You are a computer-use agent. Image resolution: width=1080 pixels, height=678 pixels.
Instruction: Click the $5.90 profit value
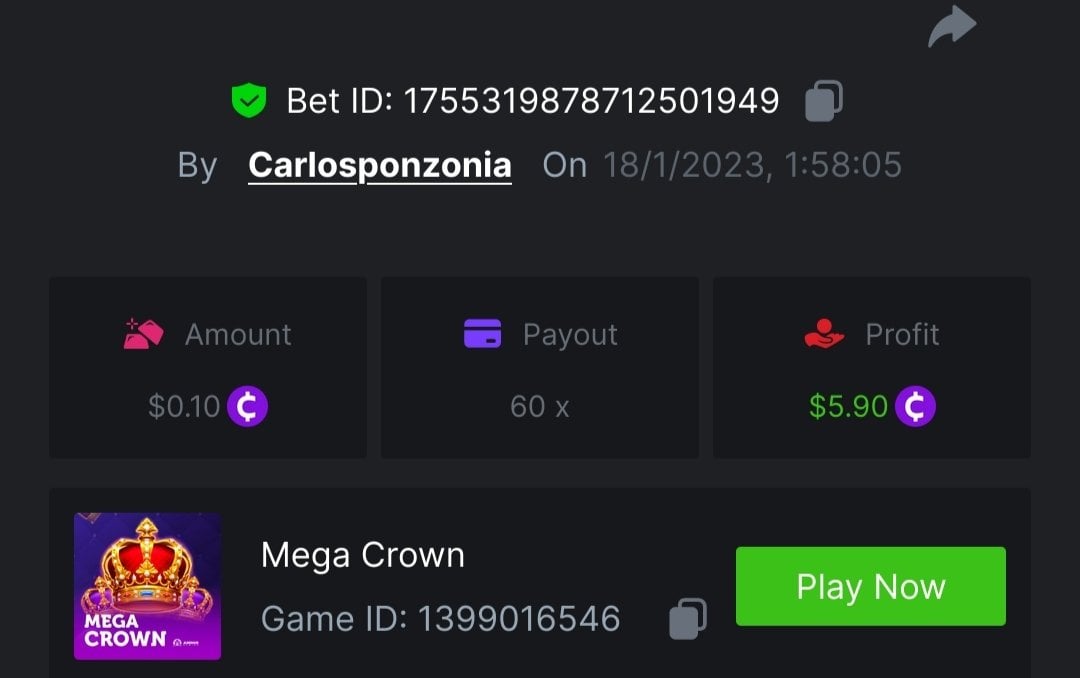(x=848, y=407)
